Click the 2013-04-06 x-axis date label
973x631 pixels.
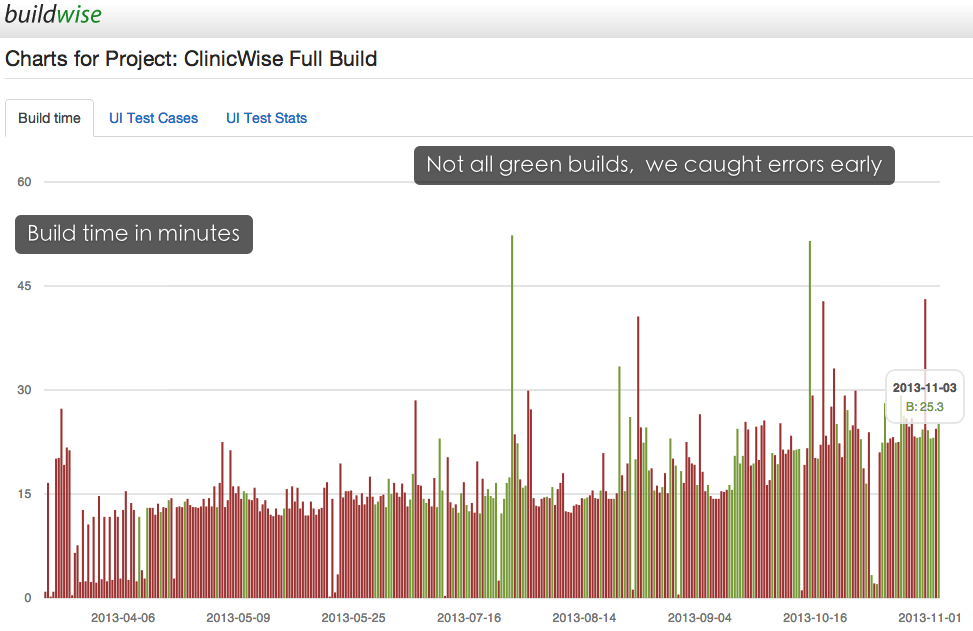[x=123, y=618]
